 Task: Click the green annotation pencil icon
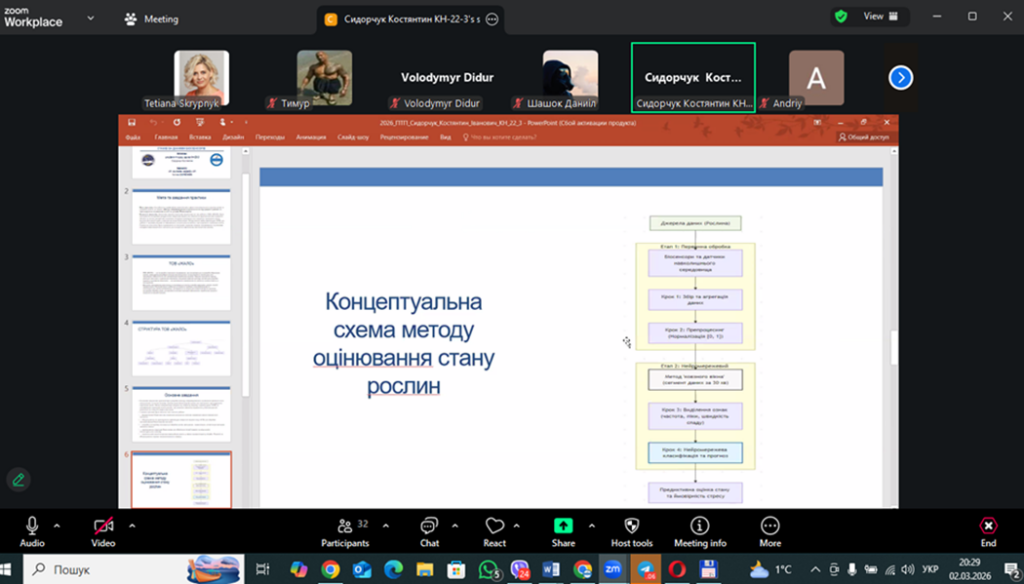(18, 479)
